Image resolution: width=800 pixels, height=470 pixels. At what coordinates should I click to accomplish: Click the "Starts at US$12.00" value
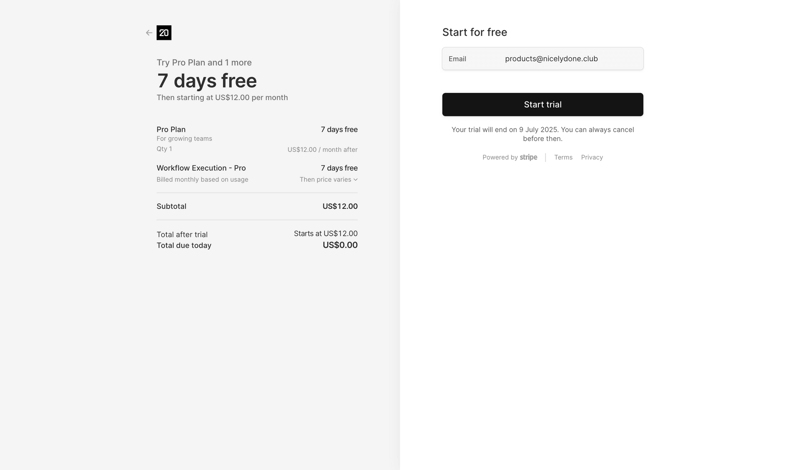[x=325, y=233]
